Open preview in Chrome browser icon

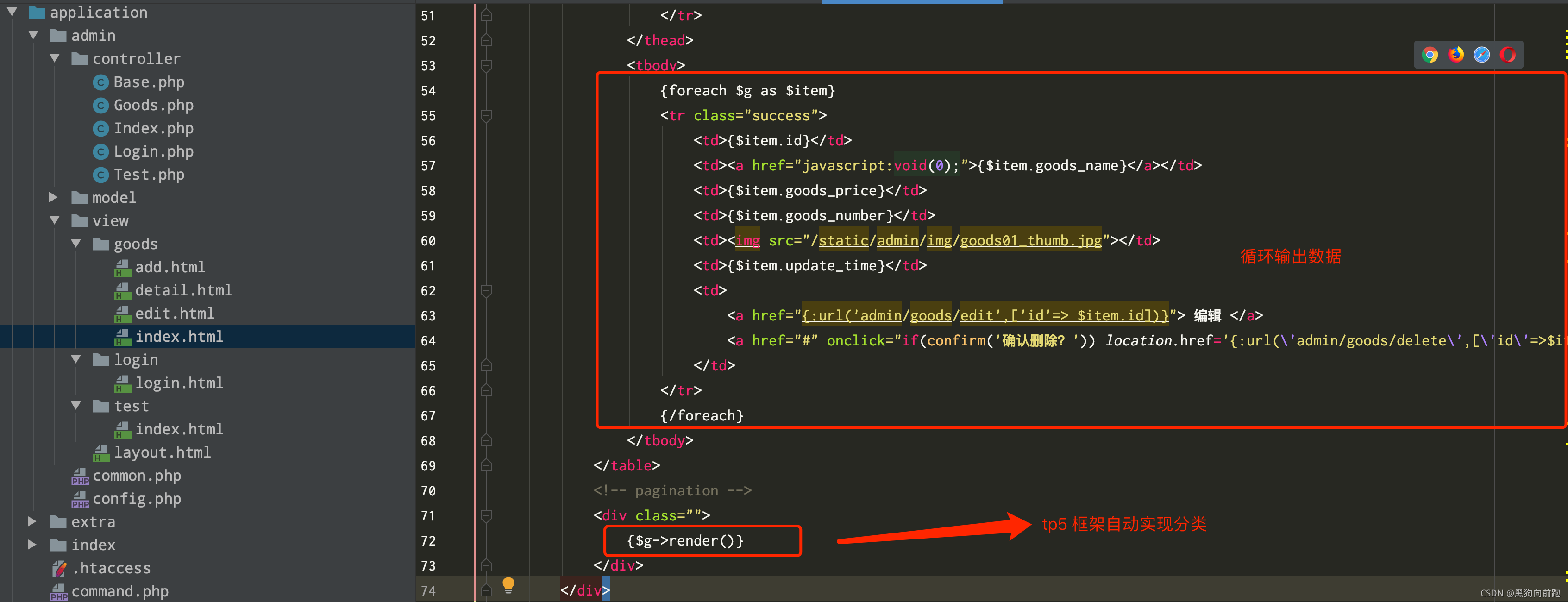1430,56
